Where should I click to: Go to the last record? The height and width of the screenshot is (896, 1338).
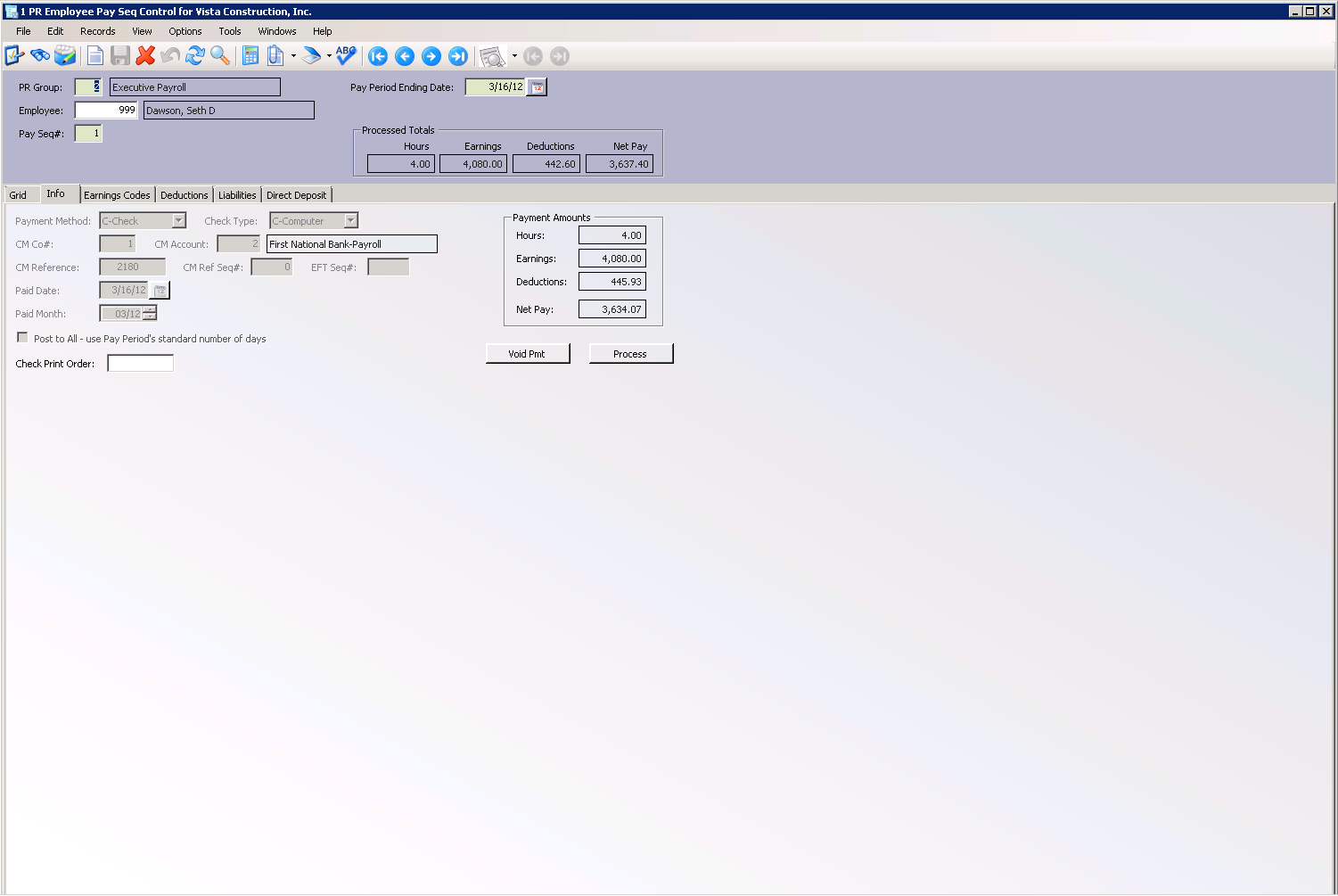pyautogui.click(x=458, y=56)
